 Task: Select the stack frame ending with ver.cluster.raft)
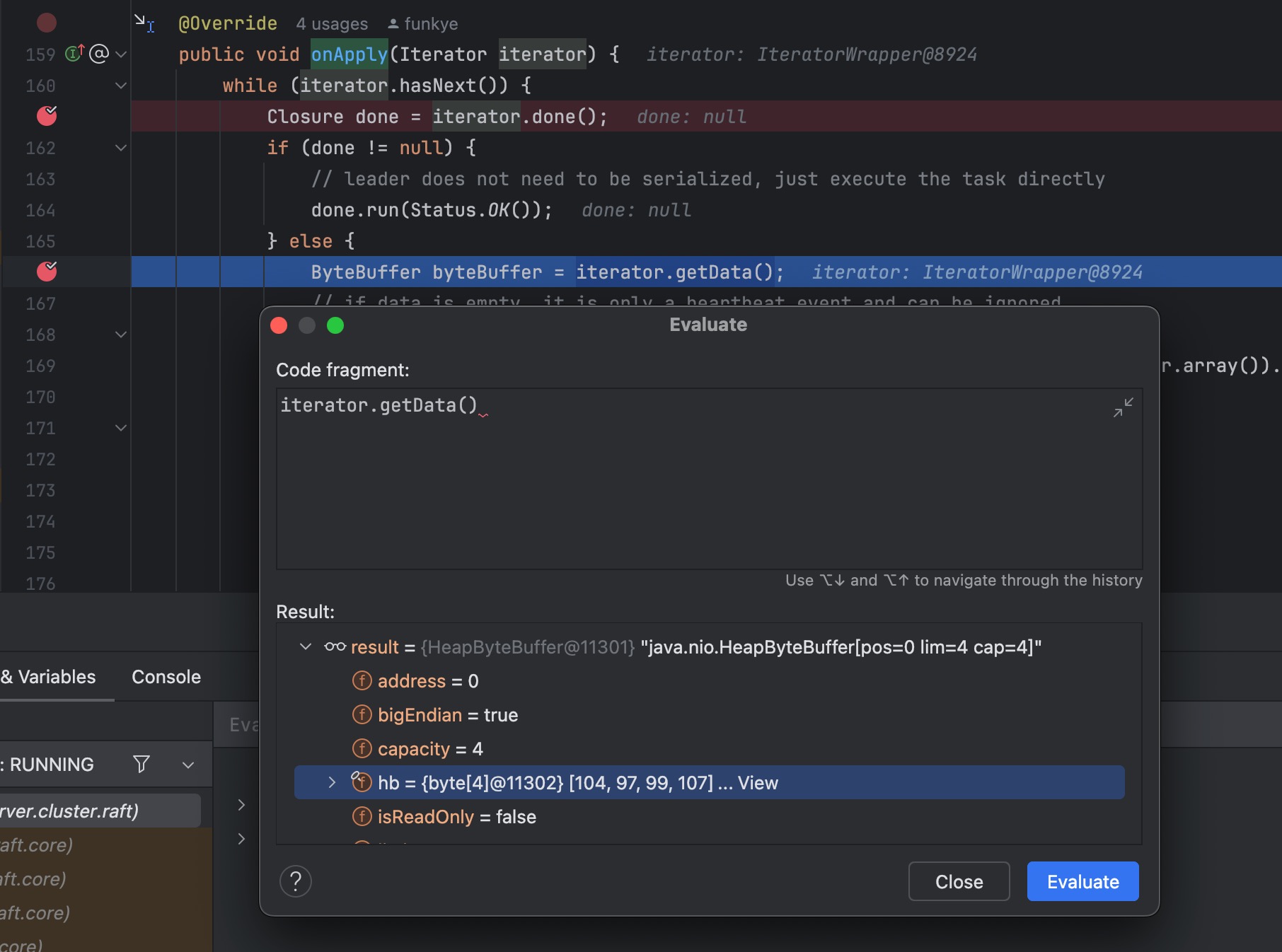pos(99,811)
